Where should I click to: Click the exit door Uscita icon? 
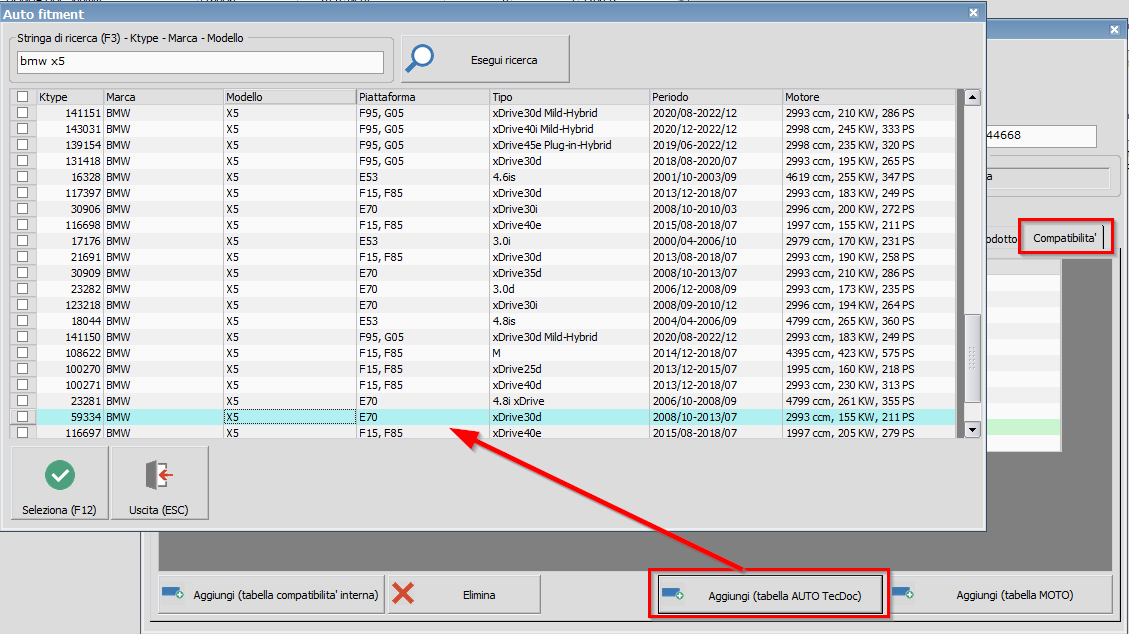pos(158,475)
